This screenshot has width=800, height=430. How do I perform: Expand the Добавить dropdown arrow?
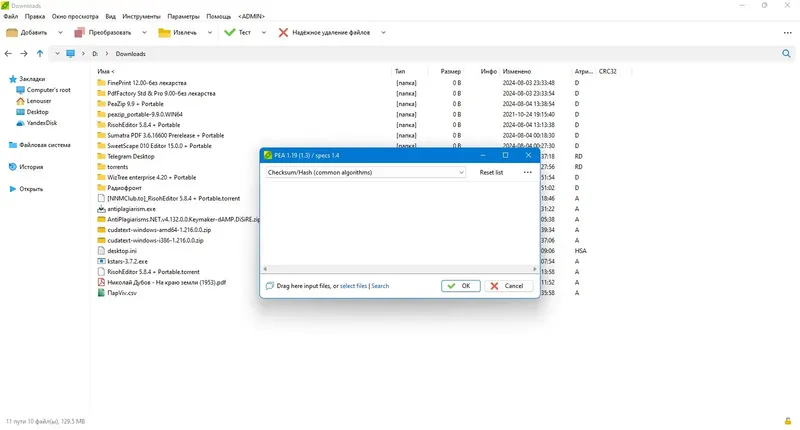[60, 33]
